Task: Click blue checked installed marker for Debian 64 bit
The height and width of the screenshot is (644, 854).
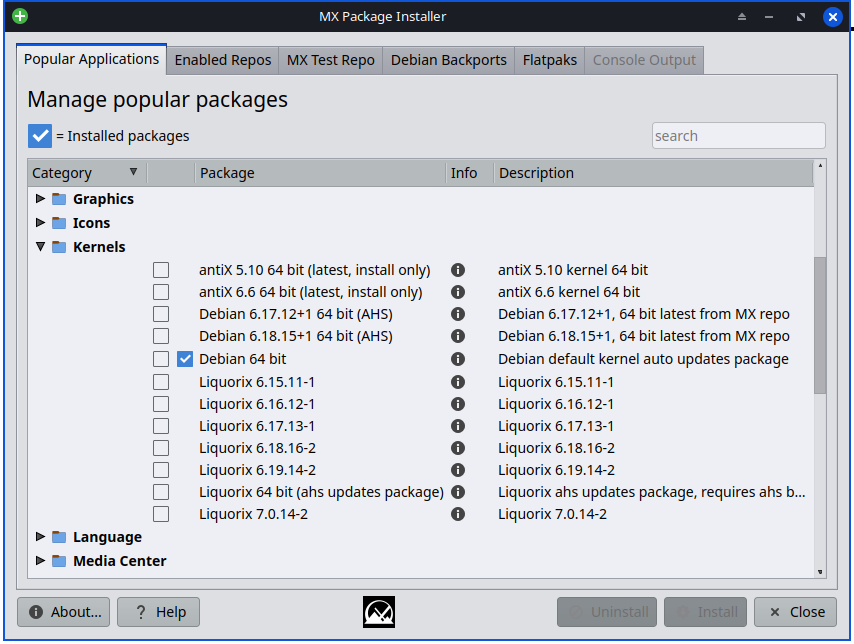Action: [185, 359]
